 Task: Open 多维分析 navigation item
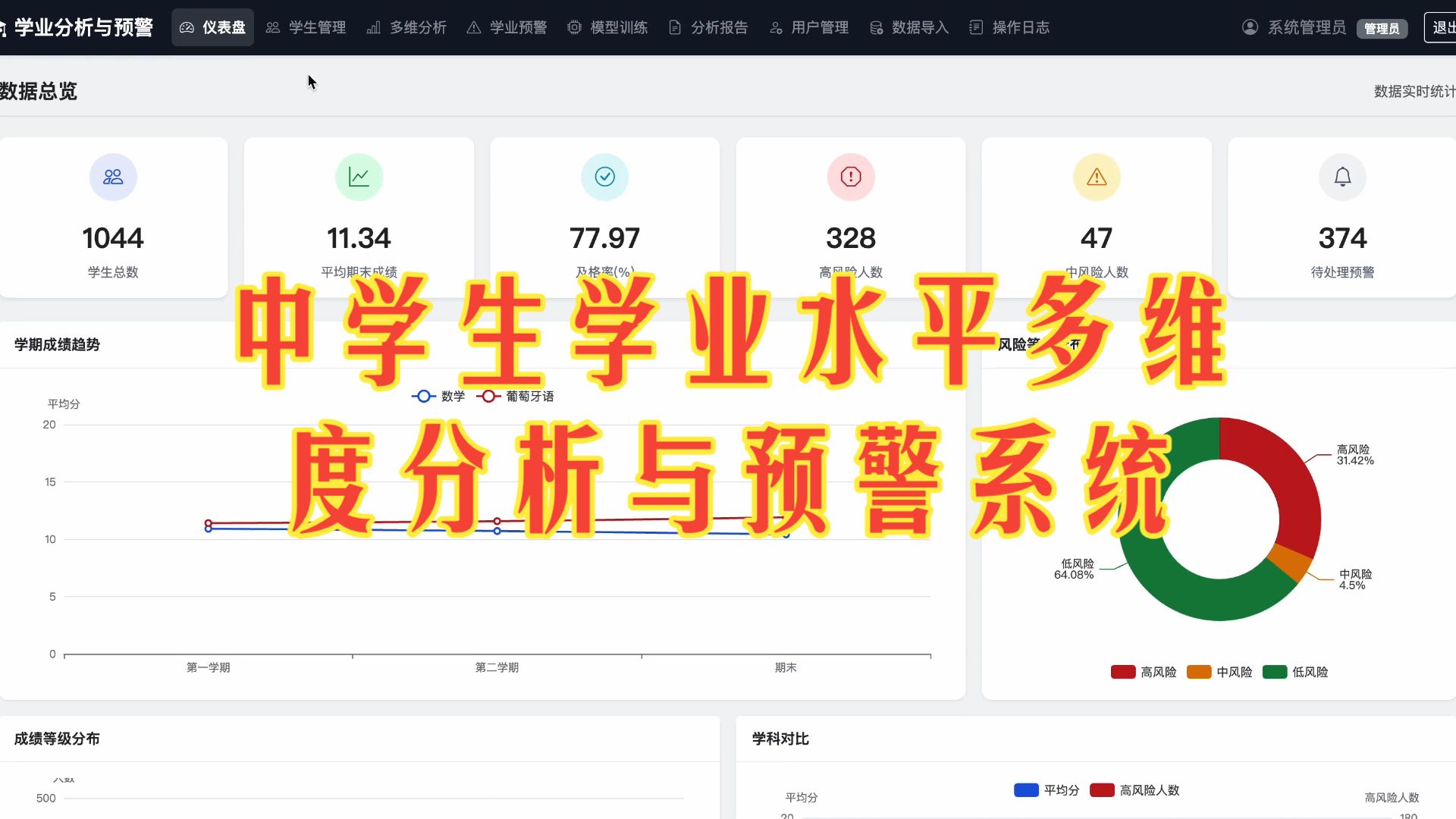pos(406,27)
